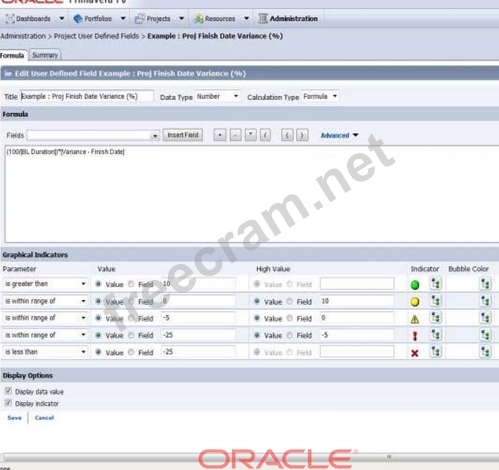The height and width of the screenshot is (470, 499).
Task: Click the Resources people icon
Action: click(x=198, y=19)
